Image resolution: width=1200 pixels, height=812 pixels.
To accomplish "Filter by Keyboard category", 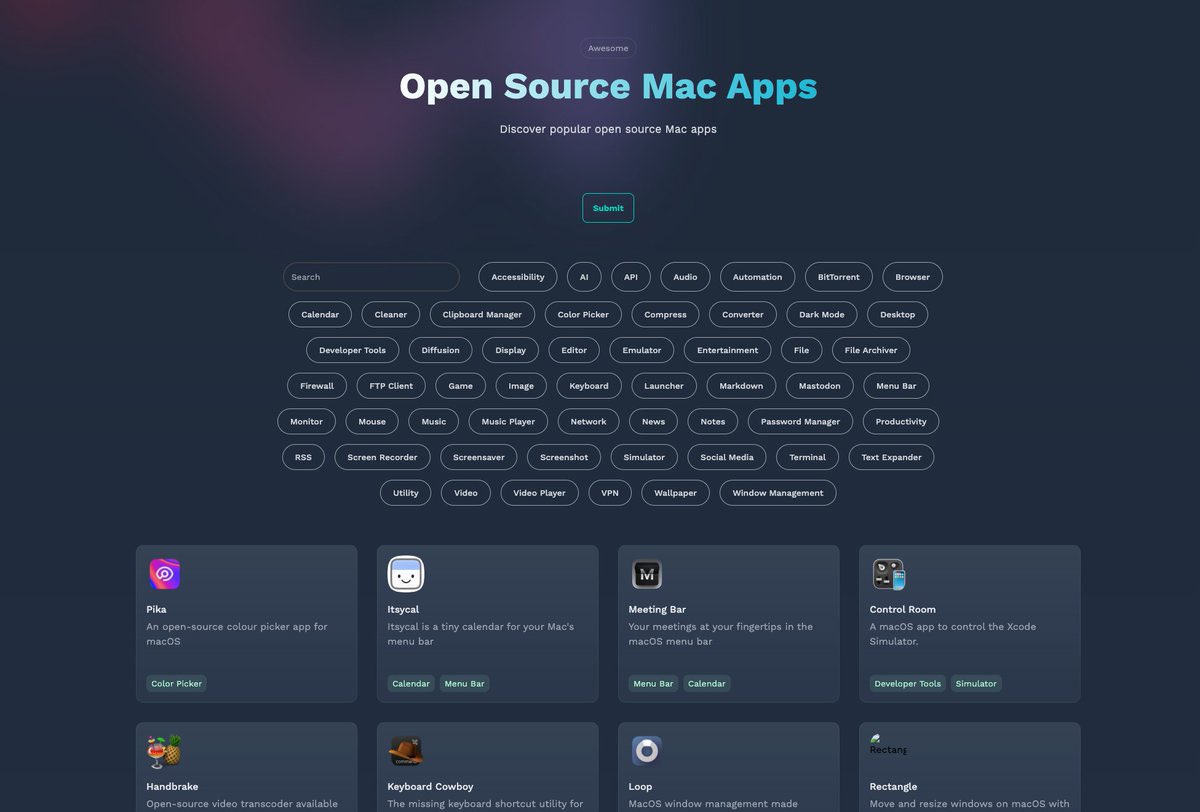I will point(589,386).
